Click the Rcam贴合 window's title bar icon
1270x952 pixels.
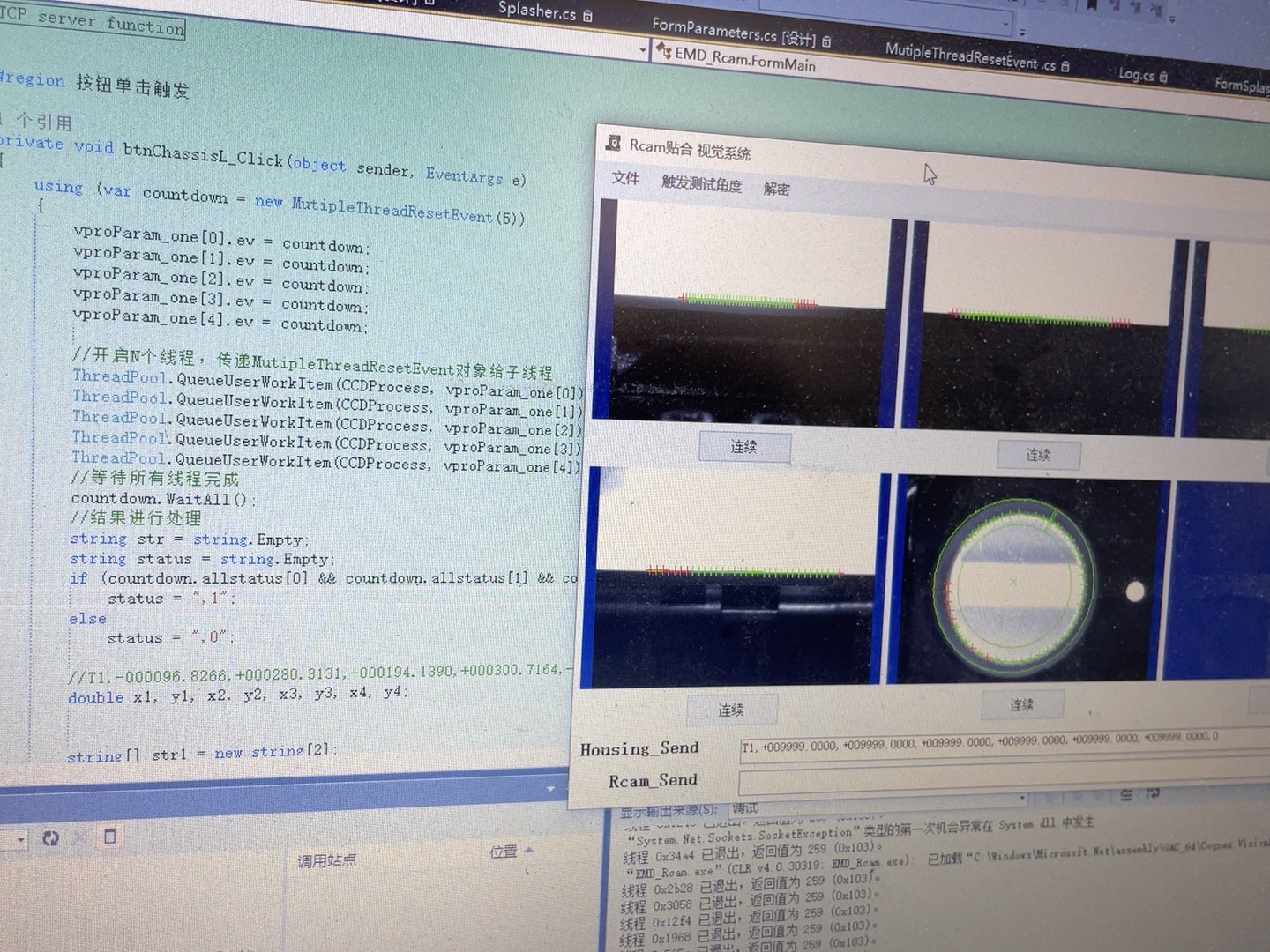point(613,143)
